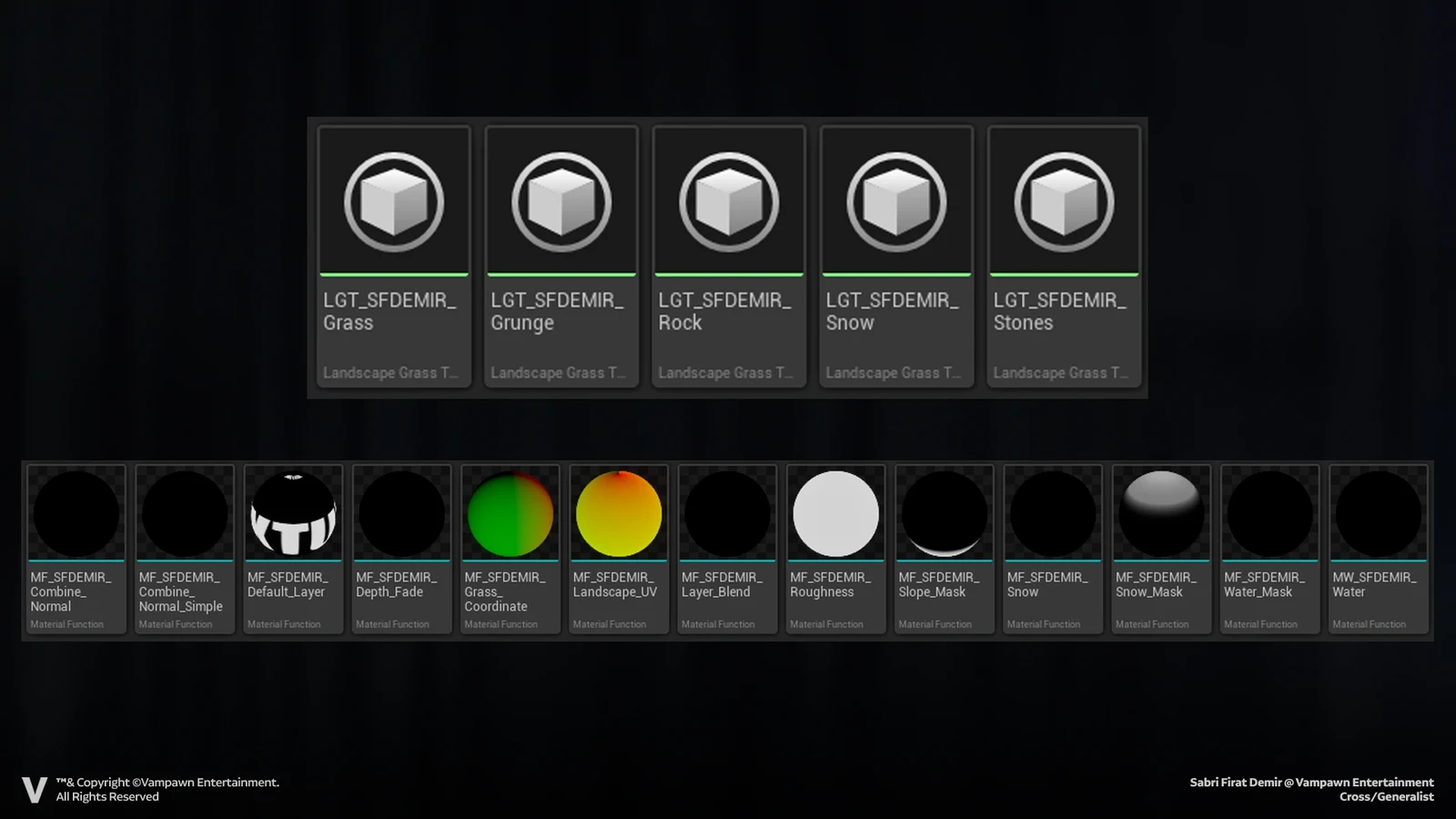Select the LGT_SFDEMIR_Grass asset cube icon
The width and height of the screenshot is (1456, 819).
click(394, 202)
